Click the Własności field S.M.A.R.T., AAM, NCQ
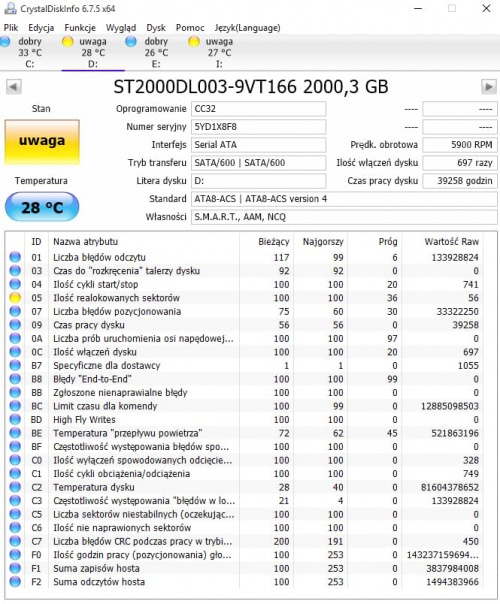This screenshot has width=500, height=604. (x=344, y=217)
